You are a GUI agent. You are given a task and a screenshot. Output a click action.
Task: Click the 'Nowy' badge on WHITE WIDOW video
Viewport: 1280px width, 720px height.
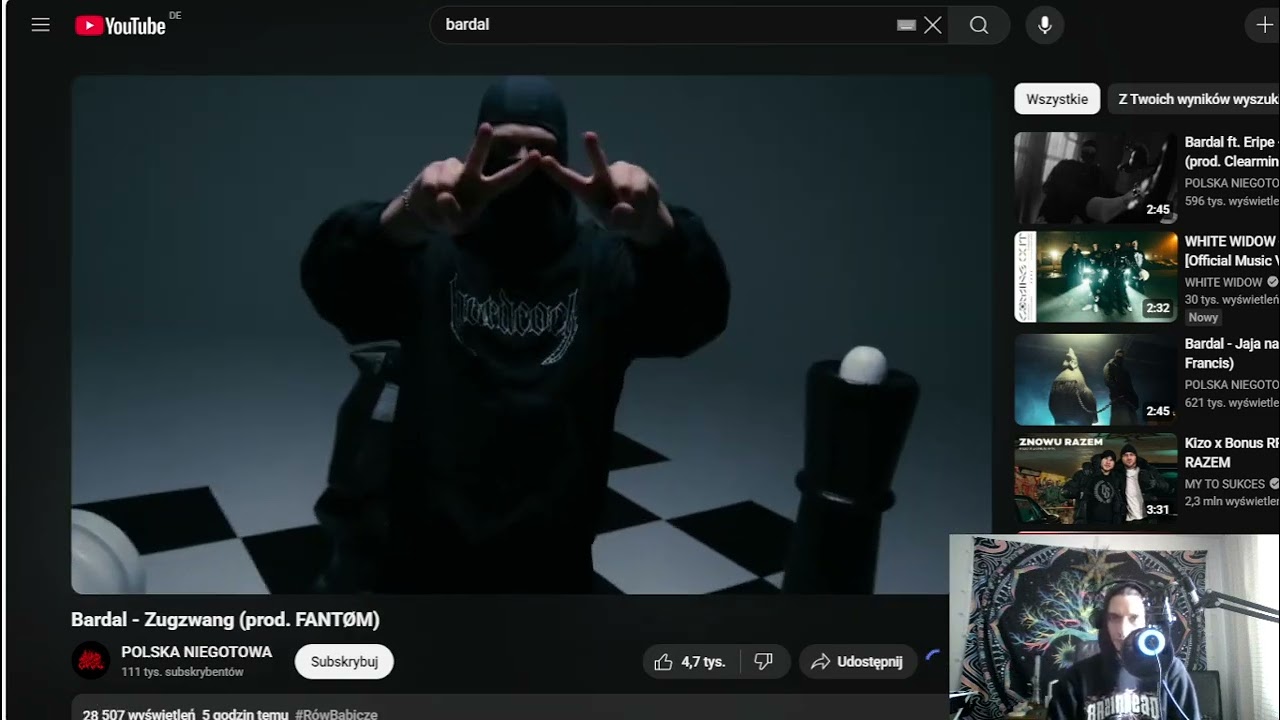(x=1203, y=317)
